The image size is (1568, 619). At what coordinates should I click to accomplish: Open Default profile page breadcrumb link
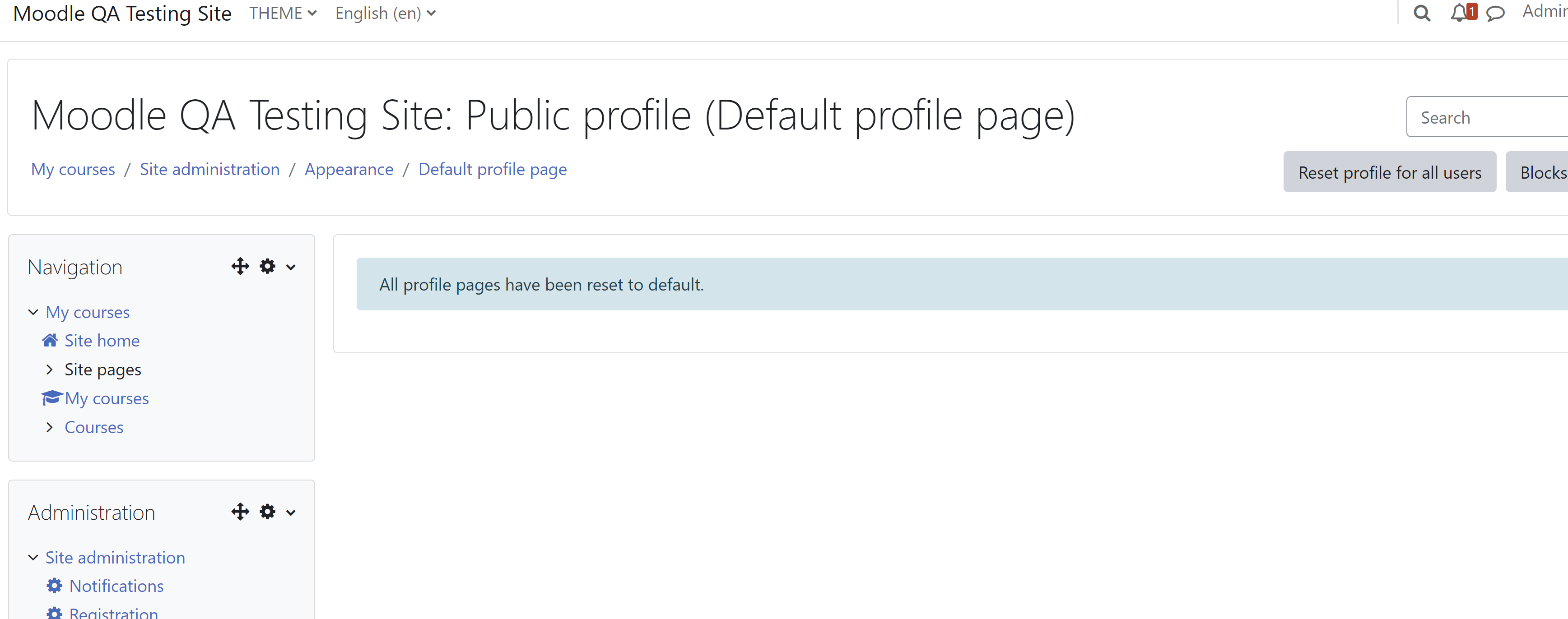[x=493, y=169]
